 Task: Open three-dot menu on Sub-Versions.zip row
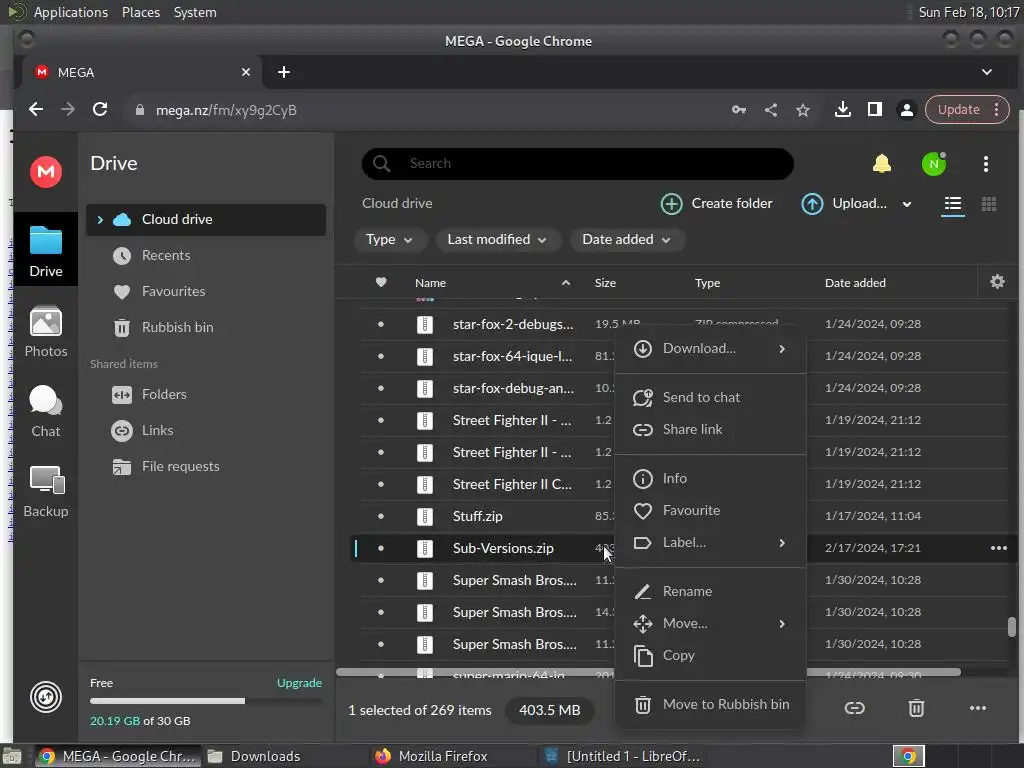pos(999,548)
